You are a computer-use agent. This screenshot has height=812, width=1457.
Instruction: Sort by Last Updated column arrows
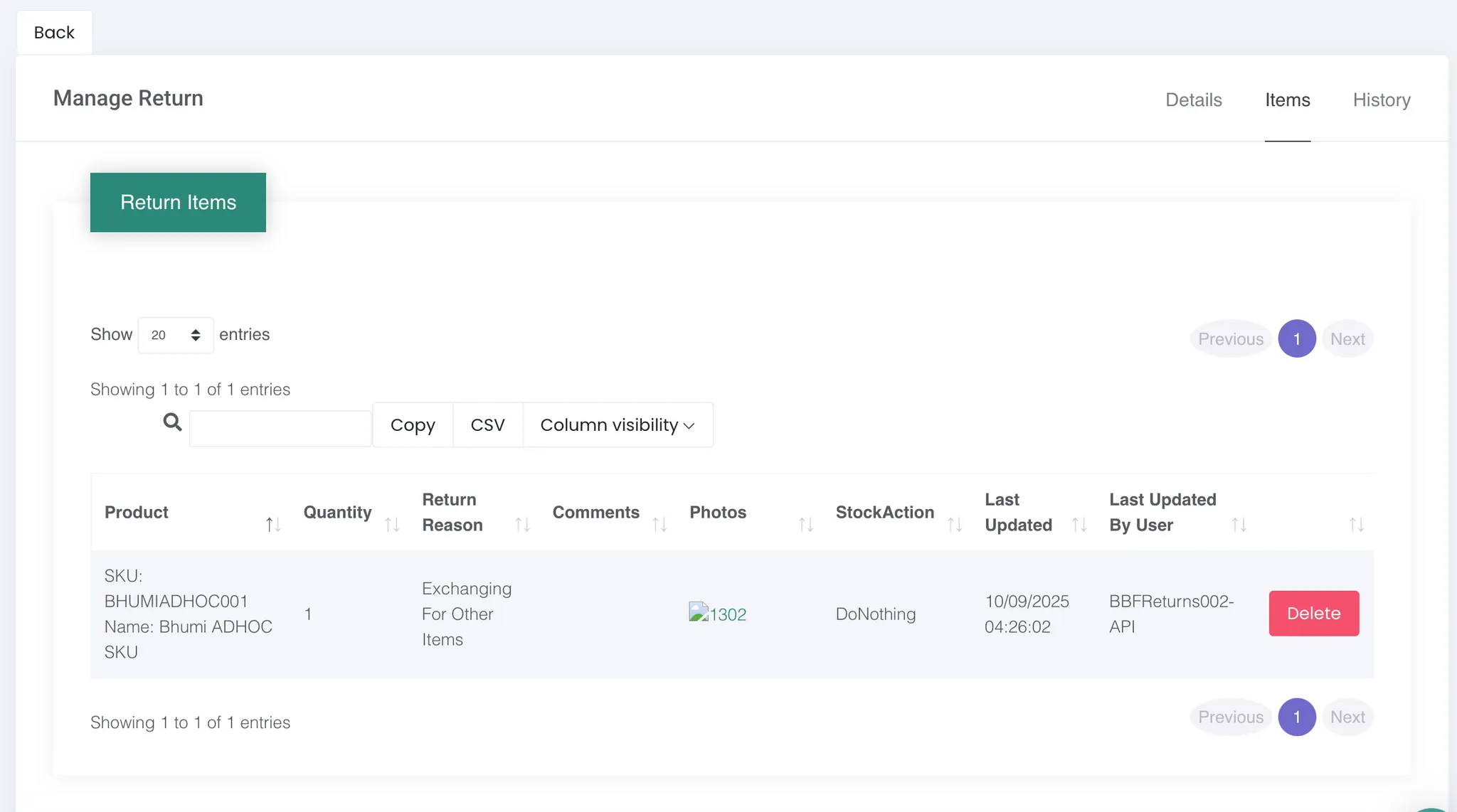pyautogui.click(x=1079, y=525)
